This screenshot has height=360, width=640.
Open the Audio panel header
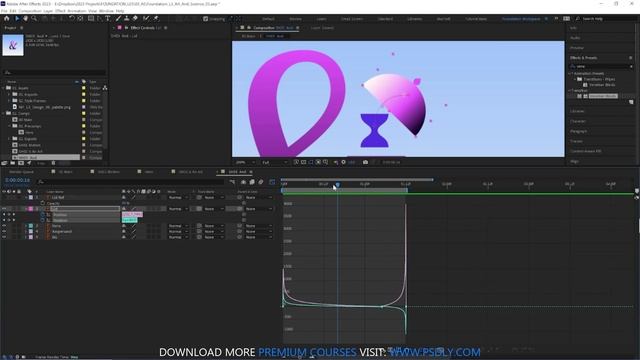coord(575,38)
